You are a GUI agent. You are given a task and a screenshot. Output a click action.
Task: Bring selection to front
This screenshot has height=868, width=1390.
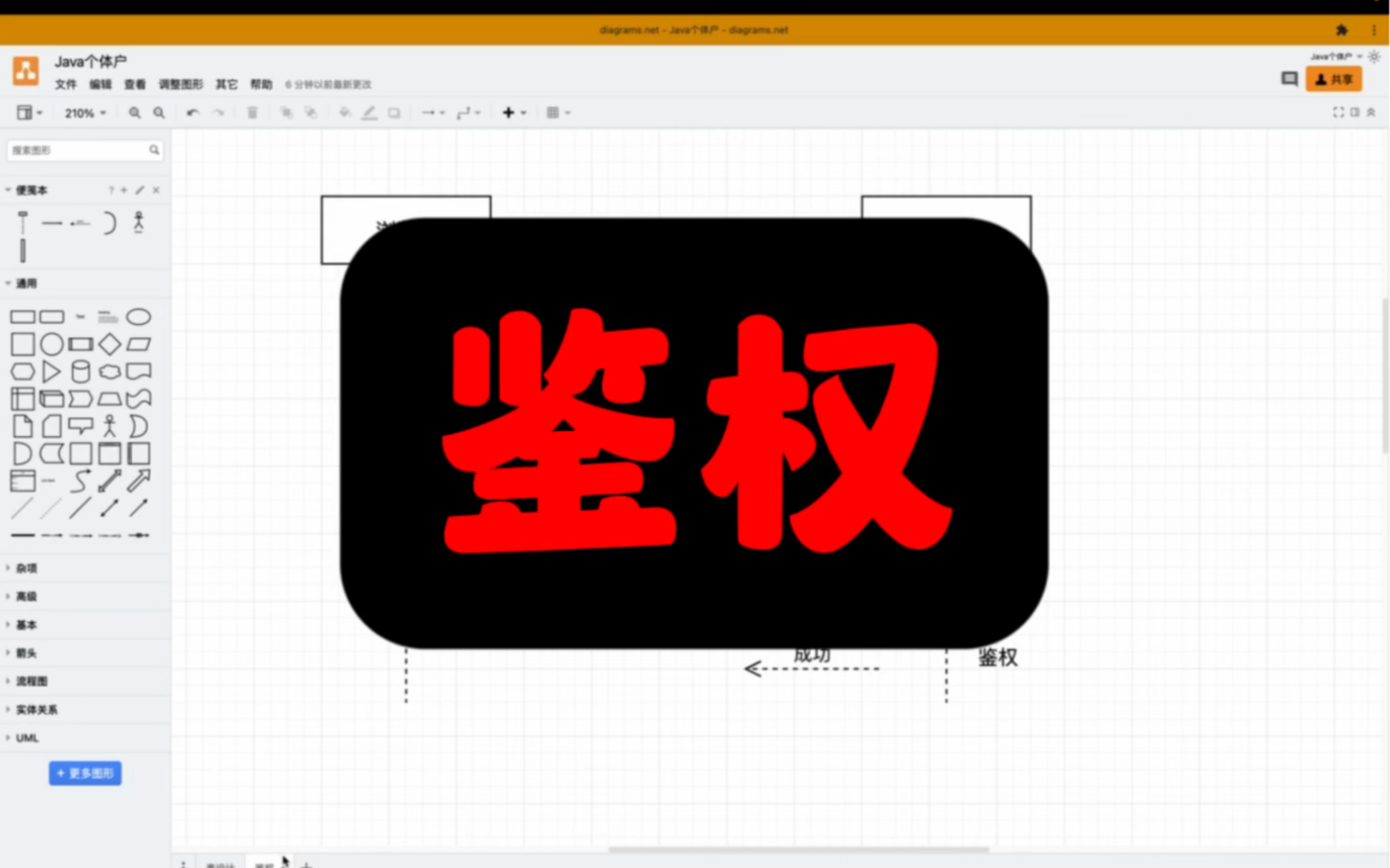tap(285, 113)
